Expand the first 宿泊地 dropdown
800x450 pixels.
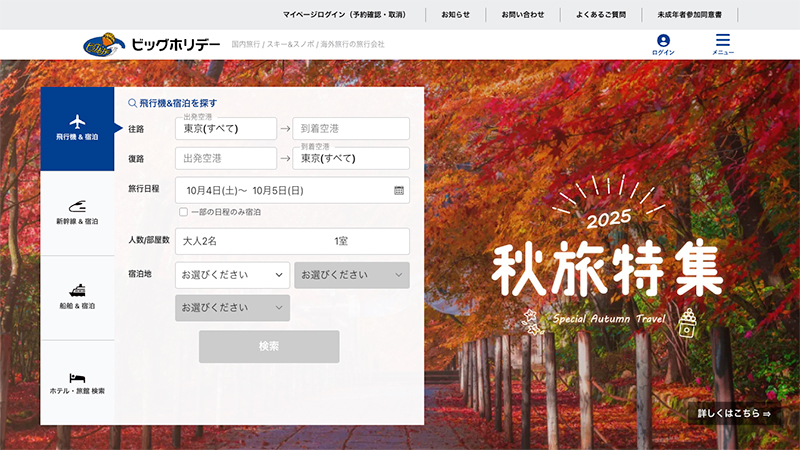tap(232, 275)
